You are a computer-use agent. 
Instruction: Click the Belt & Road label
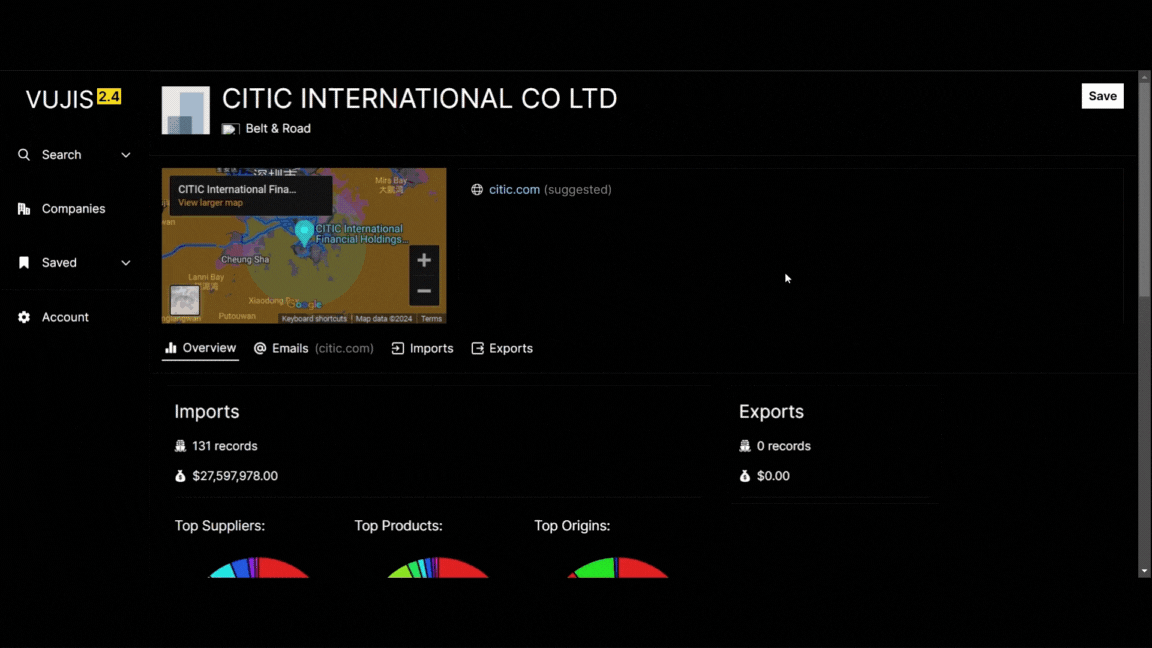coord(278,129)
